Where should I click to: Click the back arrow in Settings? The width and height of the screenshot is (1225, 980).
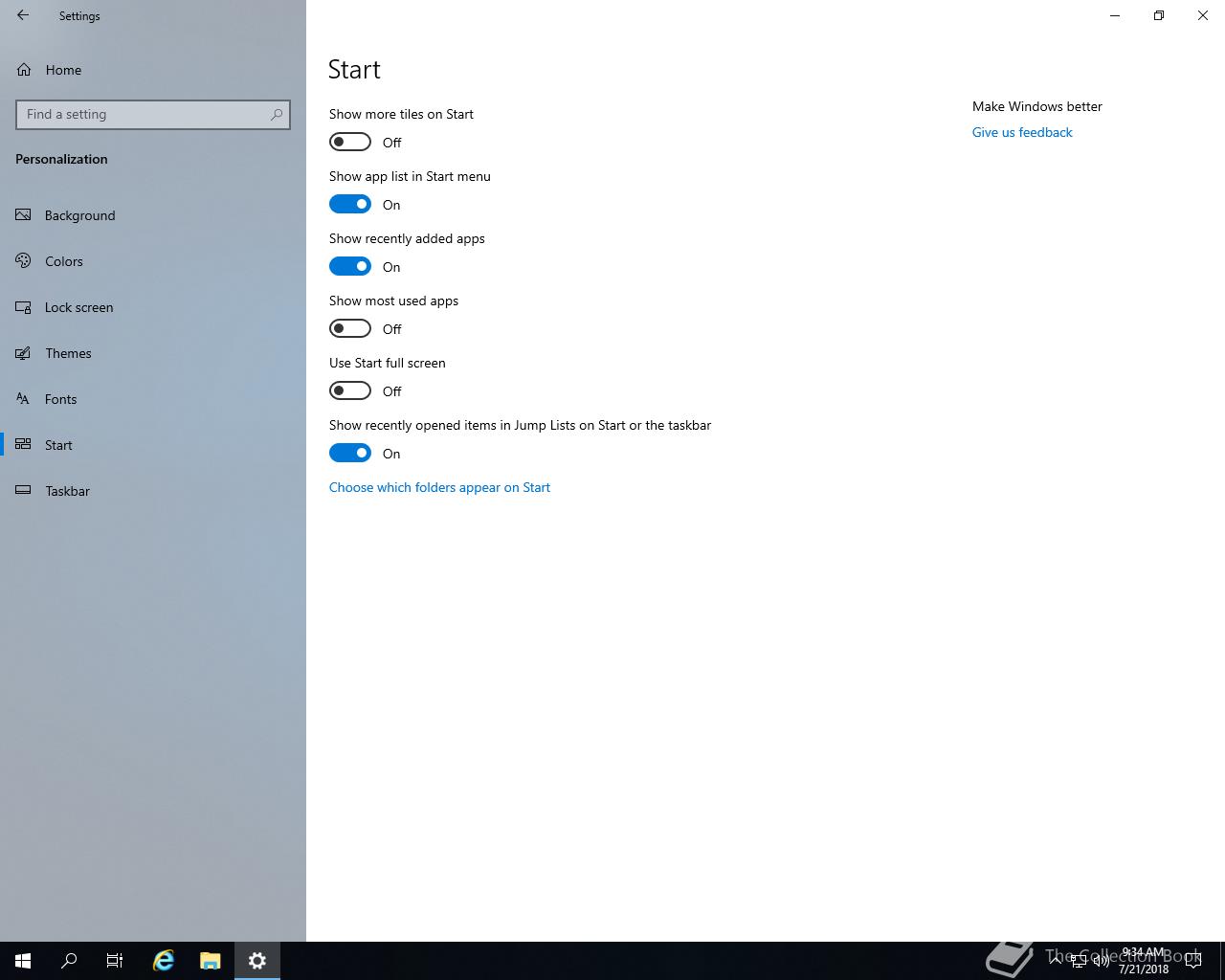23,15
